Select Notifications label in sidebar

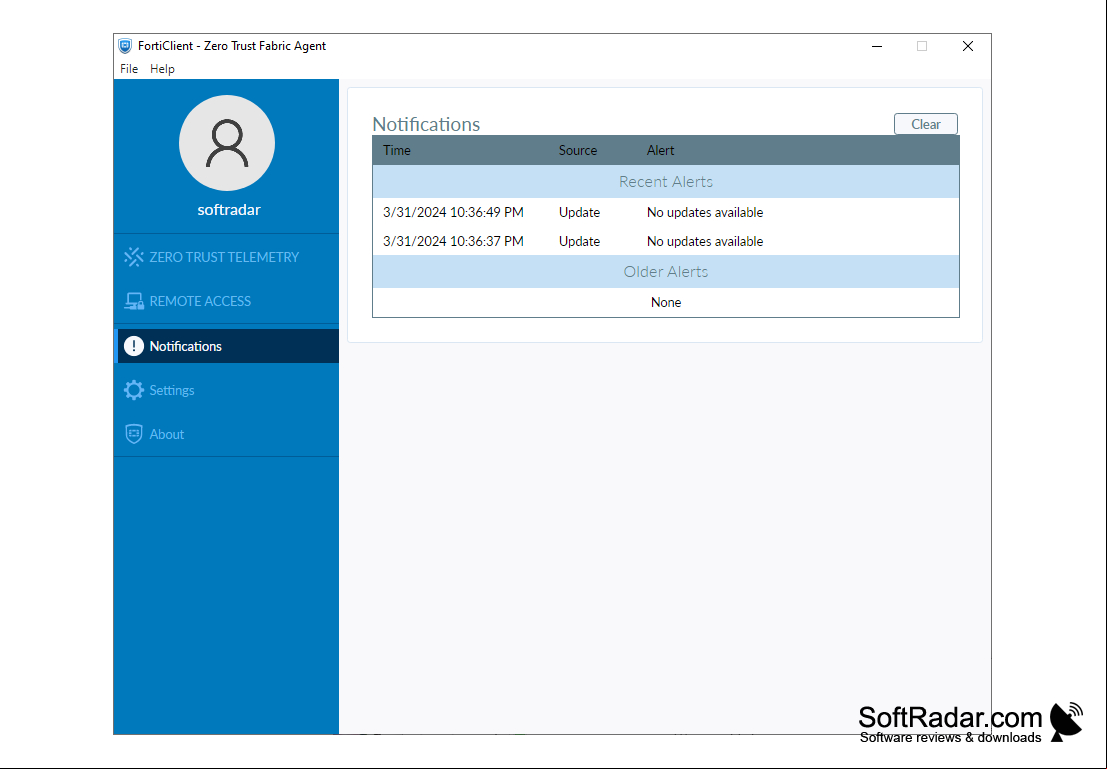186,346
